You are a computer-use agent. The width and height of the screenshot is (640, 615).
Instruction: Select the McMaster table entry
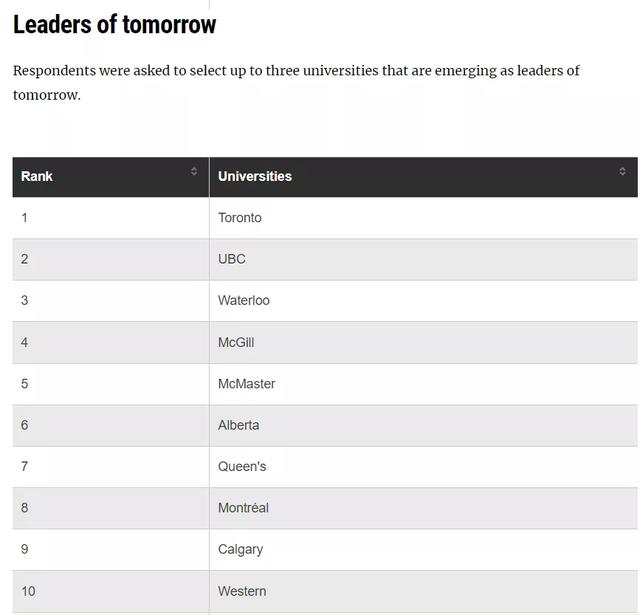pos(247,384)
